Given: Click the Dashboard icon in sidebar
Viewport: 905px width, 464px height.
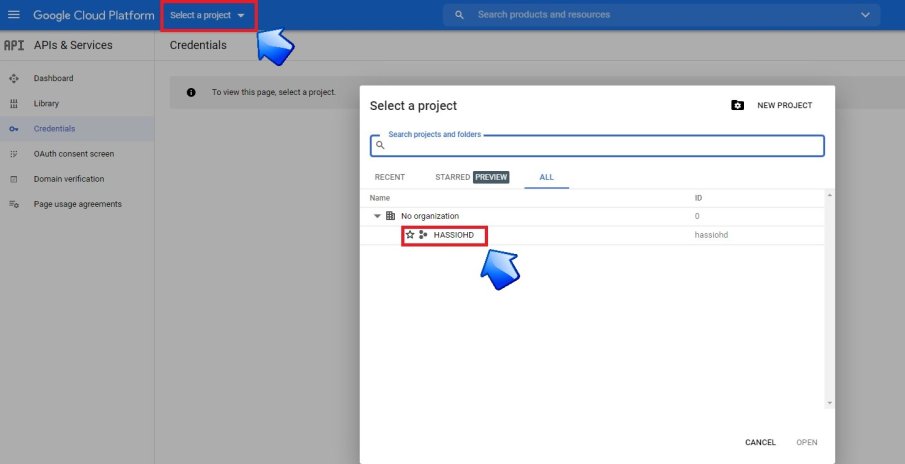Looking at the screenshot, I should pyautogui.click(x=14, y=78).
